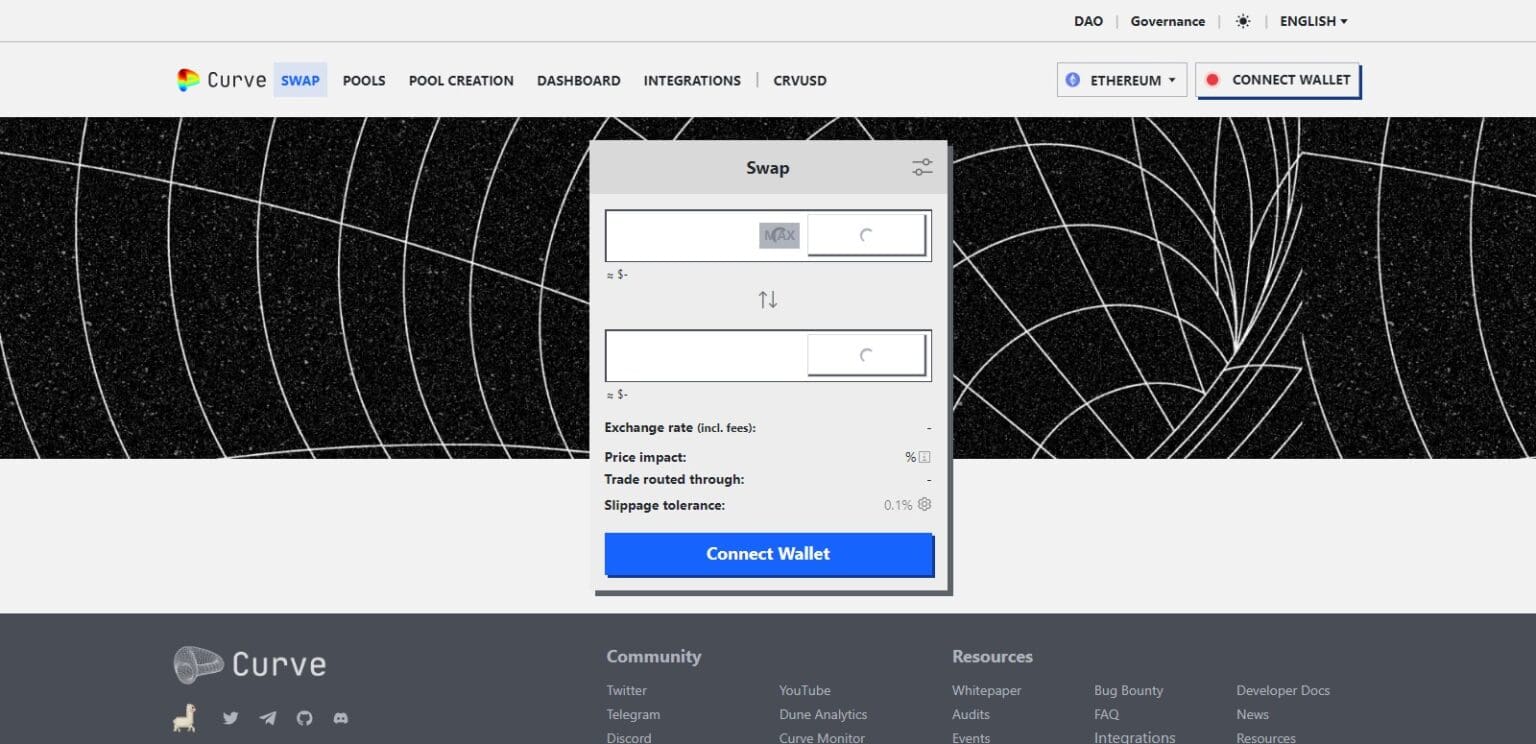Open the top token selector dropdown
1536x744 pixels.
point(866,236)
